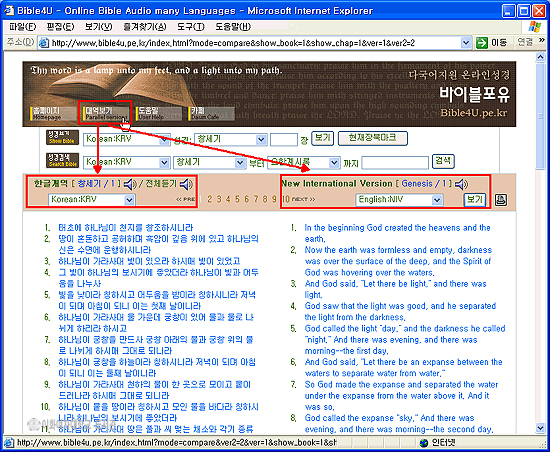Image resolution: width=550 pixels, height=452 pixels.
Task: Open the address bar URL dropdown arrow
Action: pyautogui.click(x=465, y=43)
